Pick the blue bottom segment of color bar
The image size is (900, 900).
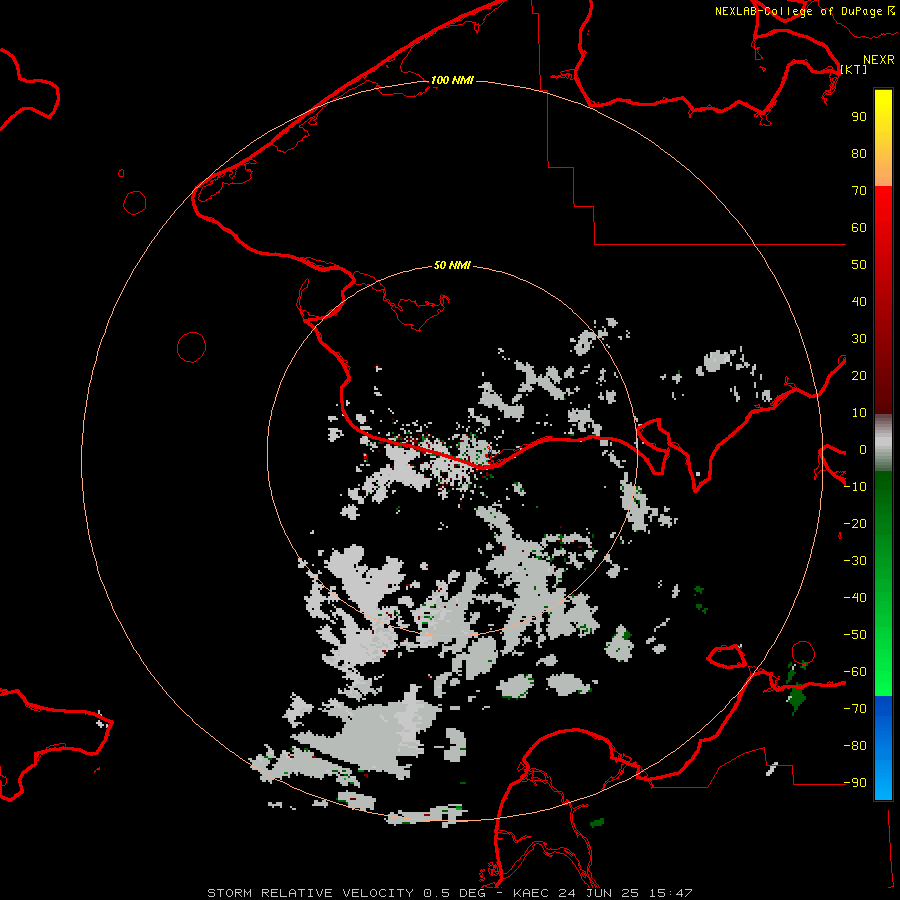[x=883, y=747]
